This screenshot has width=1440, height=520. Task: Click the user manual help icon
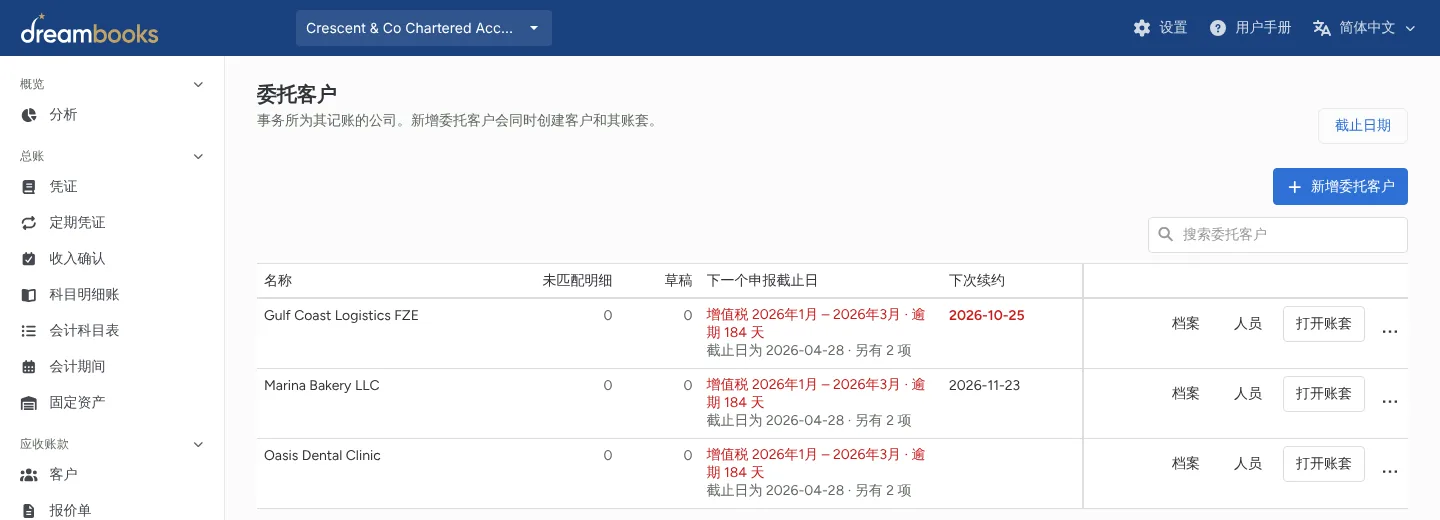point(1218,28)
